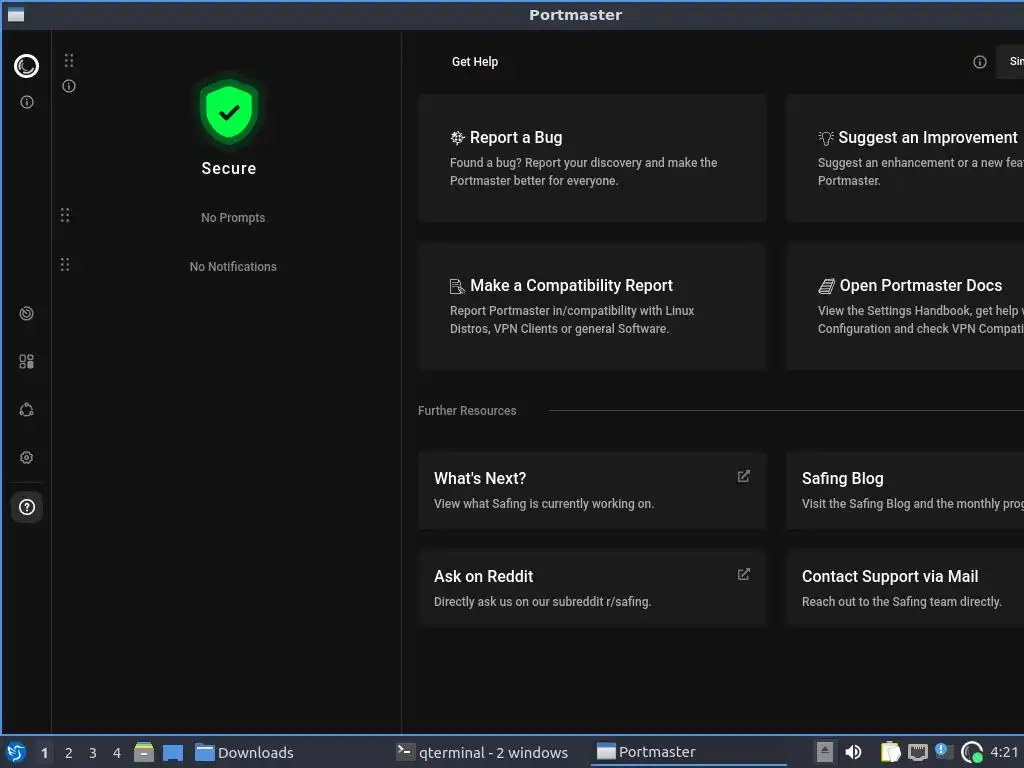Click the blue show desktop icon in the taskbar
This screenshot has height=768, width=1024.
pyautogui.click(x=173, y=753)
